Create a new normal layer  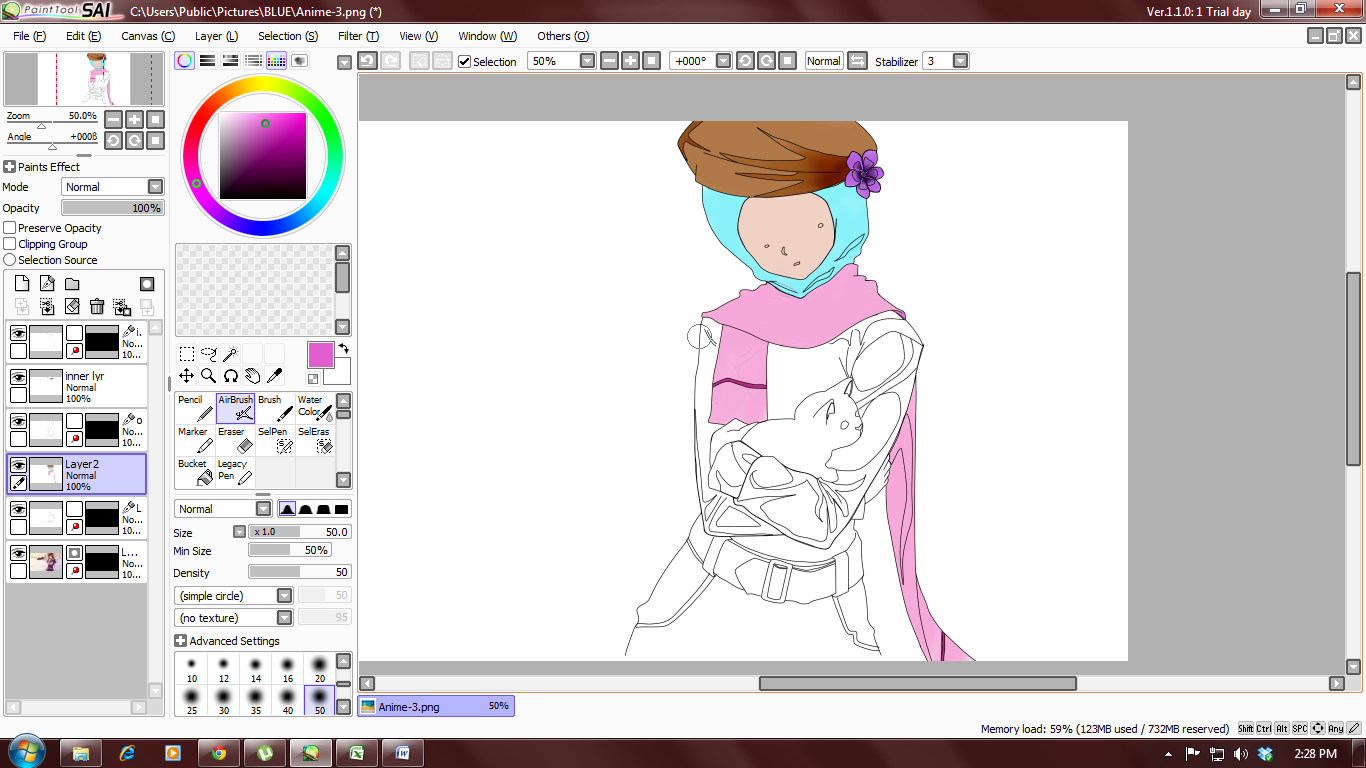(x=22, y=284)
